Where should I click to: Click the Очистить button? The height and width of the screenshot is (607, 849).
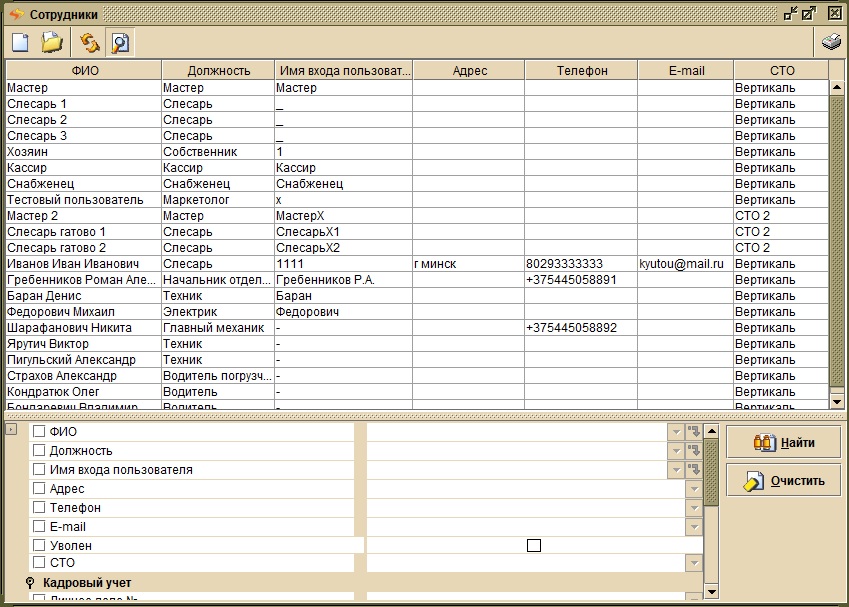[x=783, y=480]
